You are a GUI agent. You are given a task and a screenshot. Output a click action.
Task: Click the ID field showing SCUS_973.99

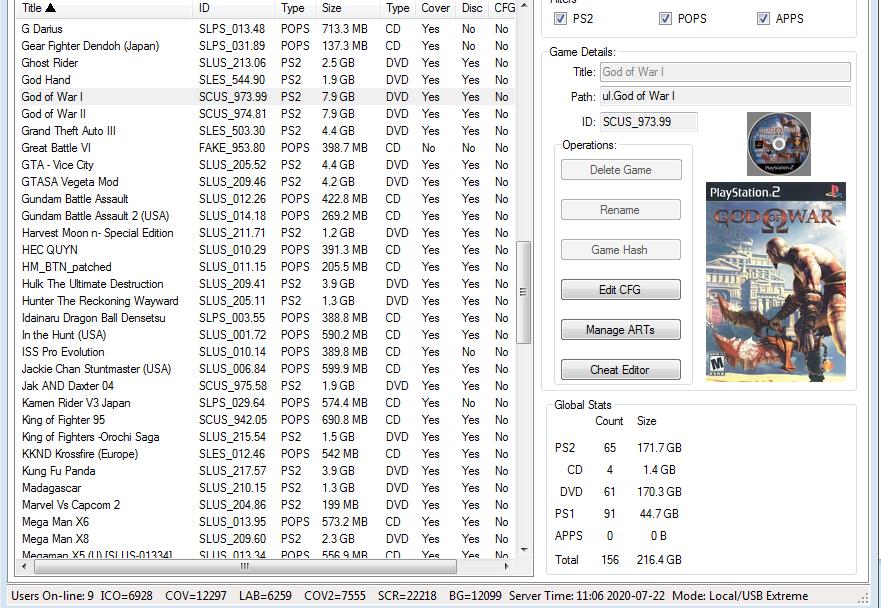649,121
